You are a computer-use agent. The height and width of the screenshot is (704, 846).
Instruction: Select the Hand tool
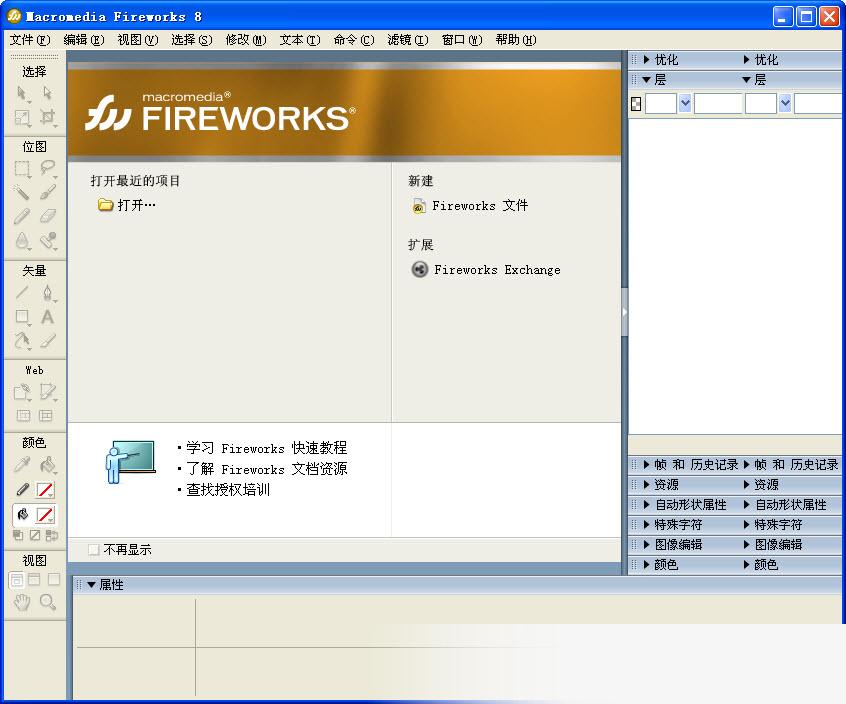[22, 602]
